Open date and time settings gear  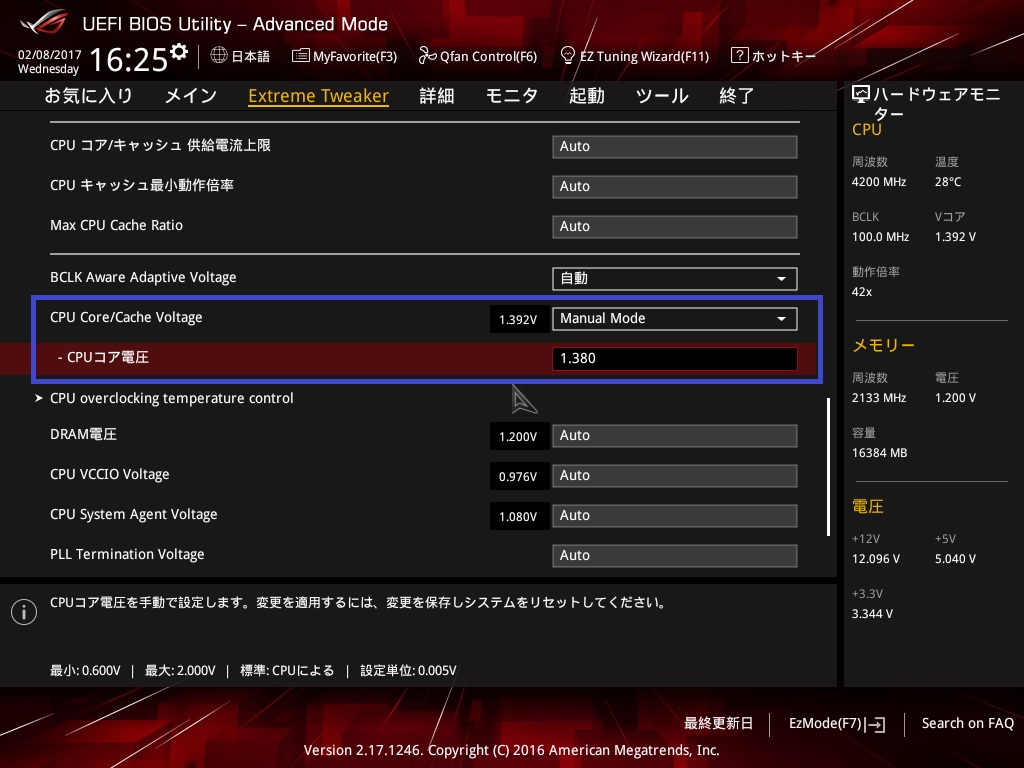pyautogui.click(x=178, y=51)
